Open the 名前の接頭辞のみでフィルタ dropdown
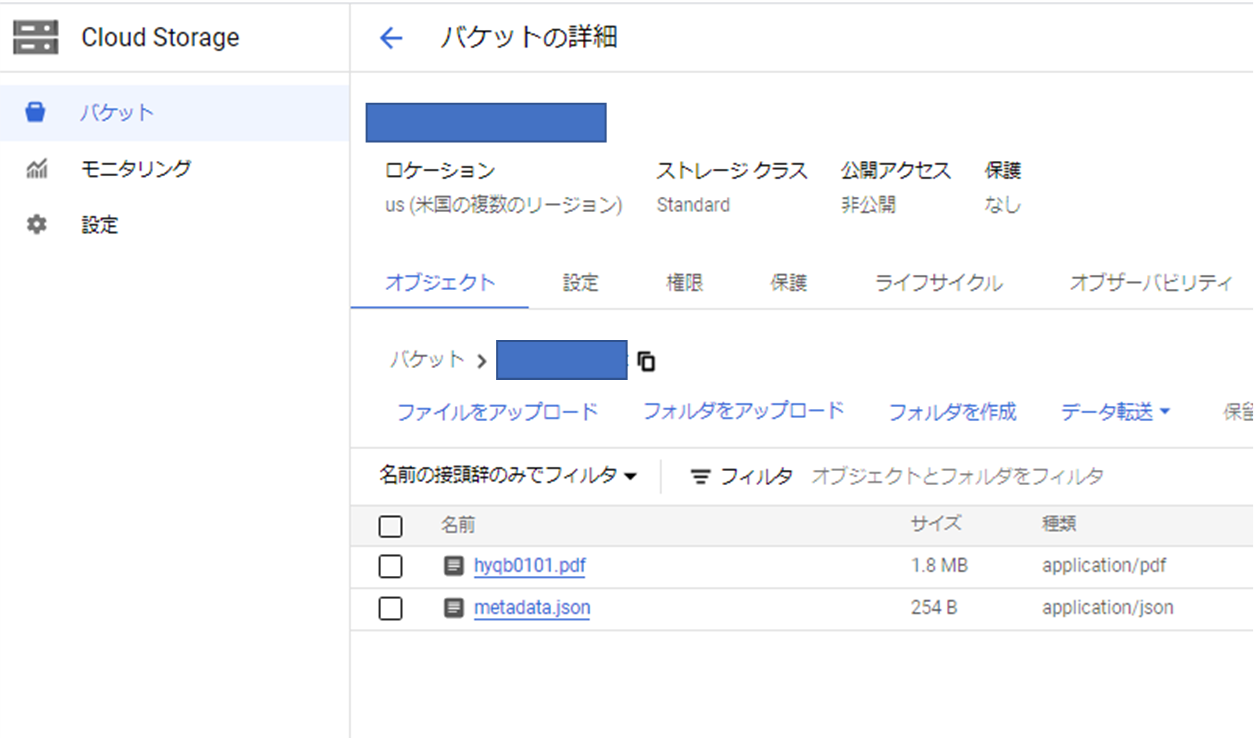The height and width of the screenshot is (739, 1254). tap(508, 476)
